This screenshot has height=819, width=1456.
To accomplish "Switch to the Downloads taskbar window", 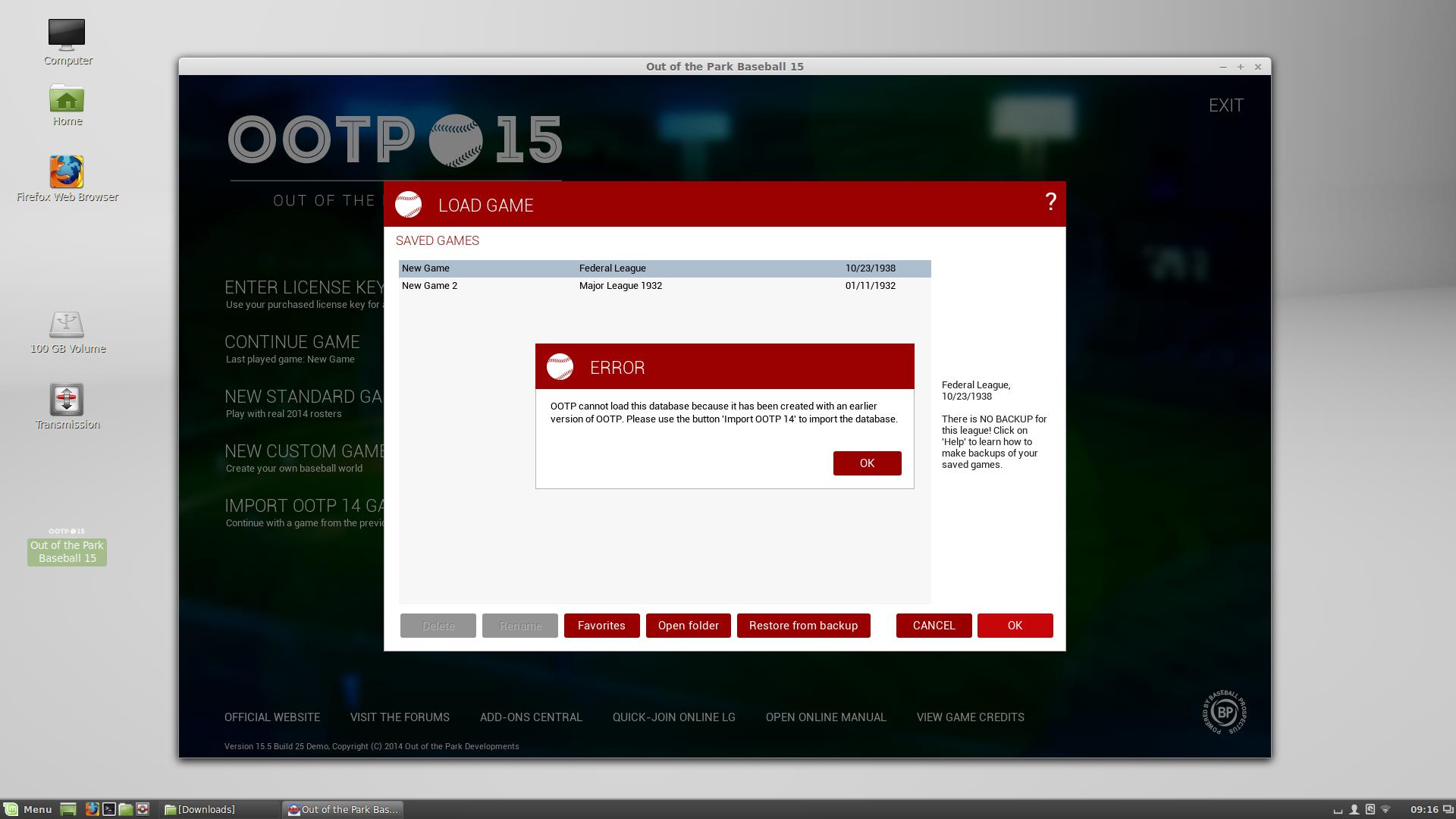I will (201, 809).
